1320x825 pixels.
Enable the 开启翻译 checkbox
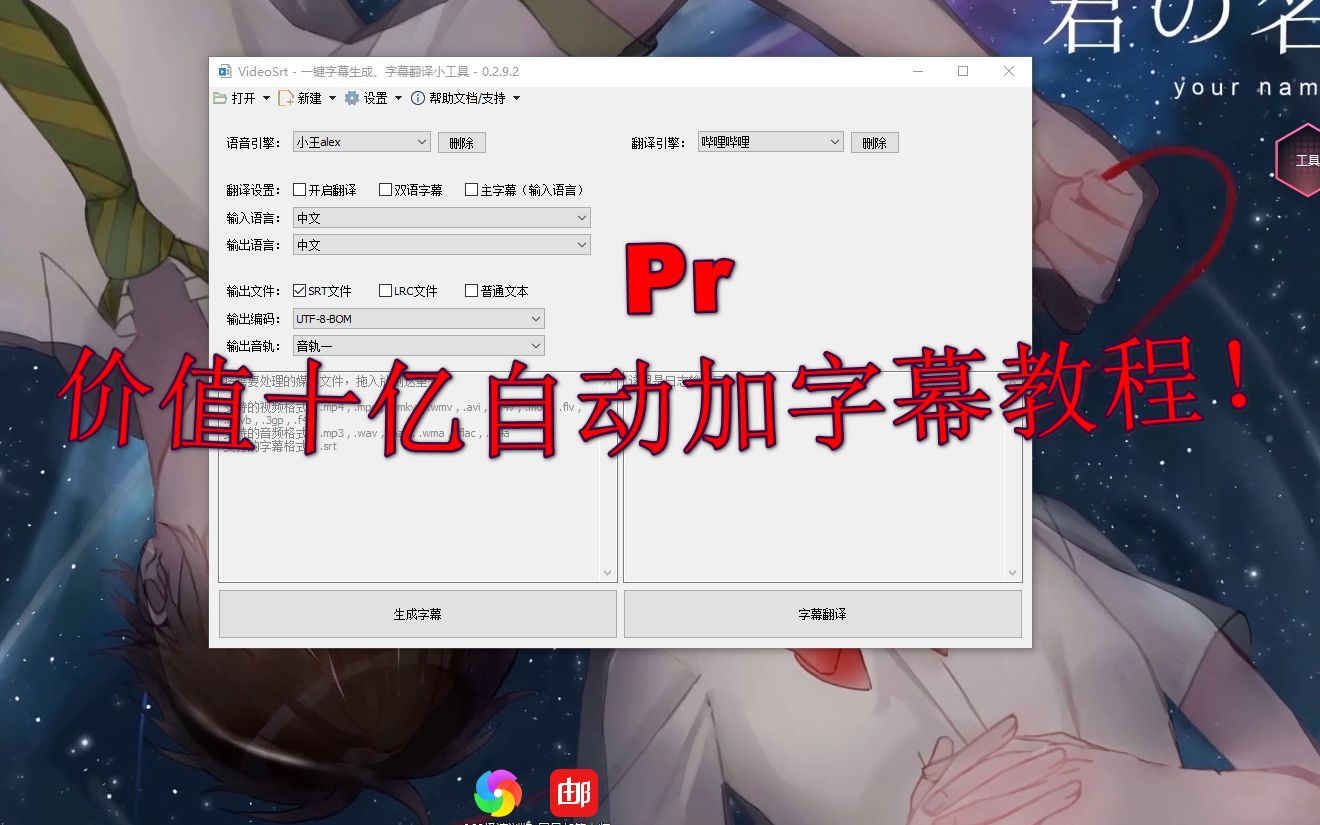point(299,189)
